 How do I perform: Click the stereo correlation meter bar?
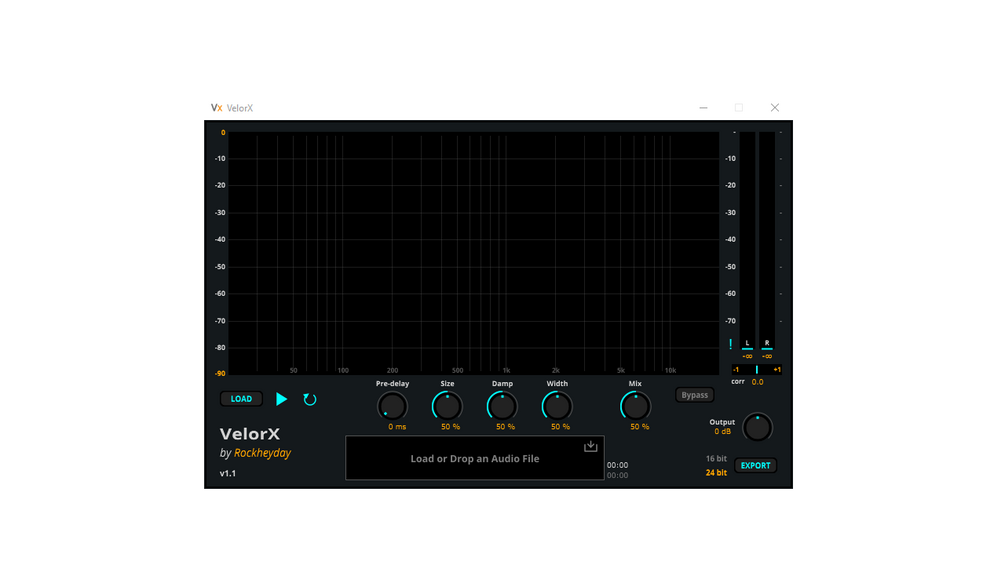click(757, 370)
